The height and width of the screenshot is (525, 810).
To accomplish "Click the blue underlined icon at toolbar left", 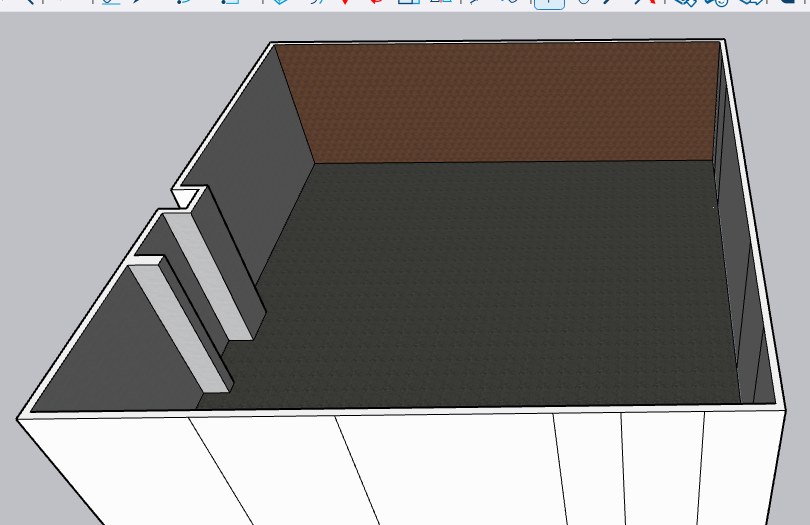I will pos(109,3).
